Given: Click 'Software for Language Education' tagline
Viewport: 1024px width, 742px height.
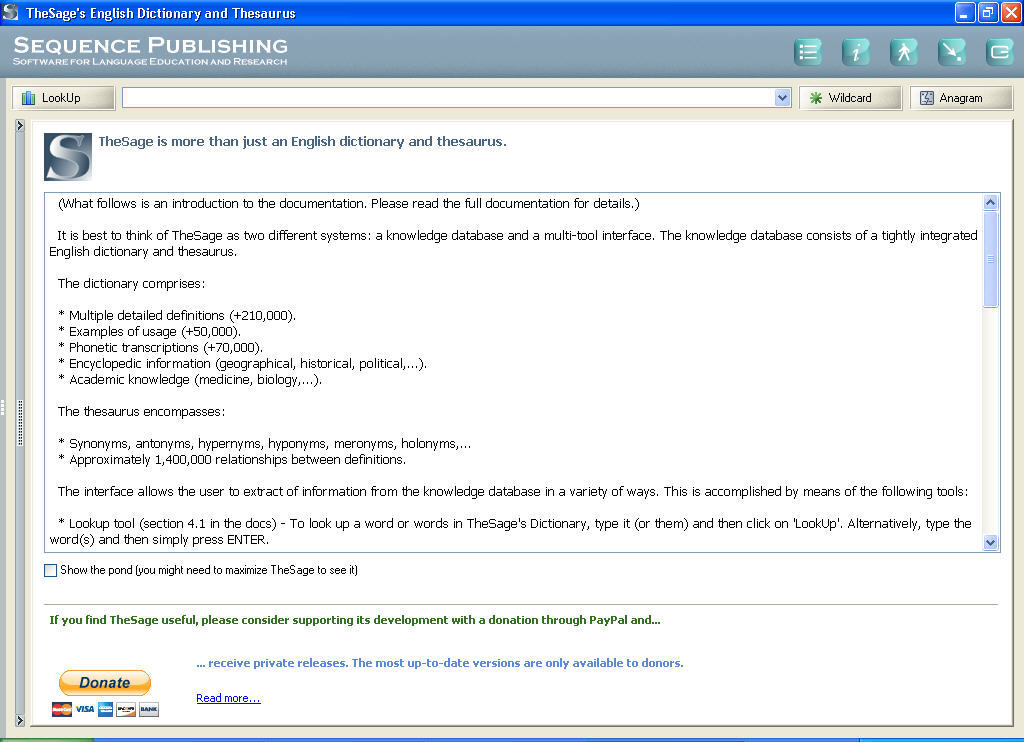Looking at the screenshot, I should pyautogui.click(x=150, y=61).
